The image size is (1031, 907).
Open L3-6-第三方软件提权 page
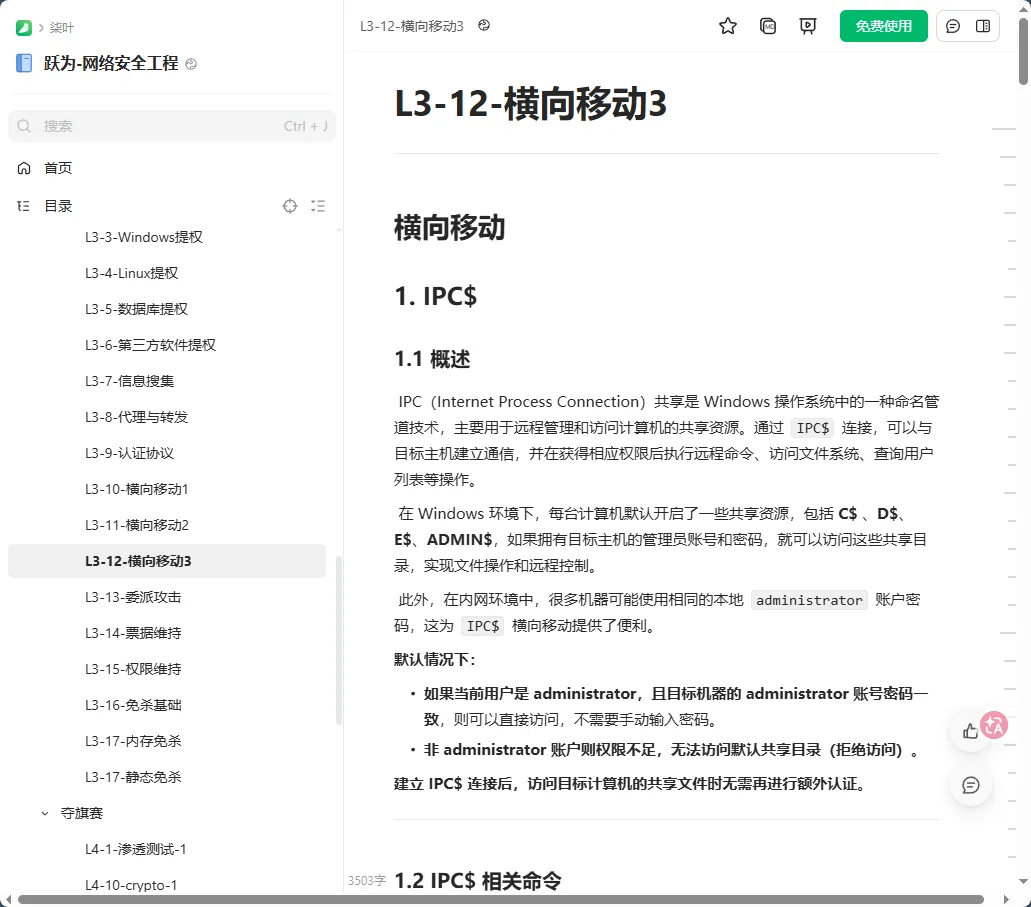(151, 345)
